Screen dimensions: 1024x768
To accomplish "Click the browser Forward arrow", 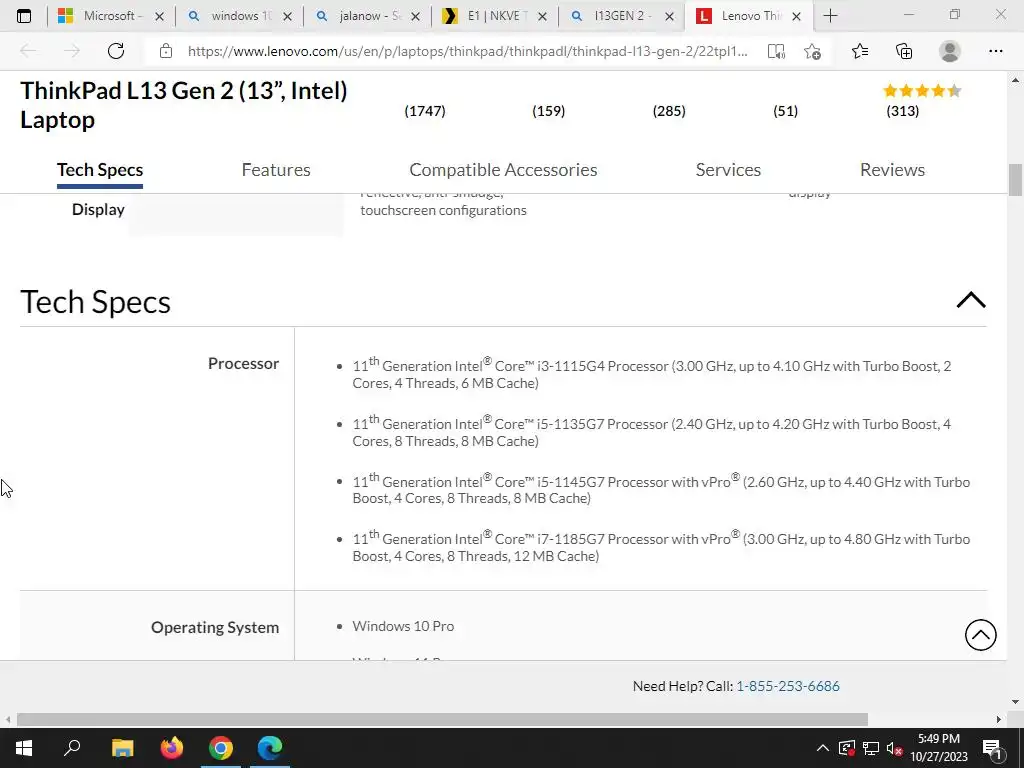I will (72, 51).
